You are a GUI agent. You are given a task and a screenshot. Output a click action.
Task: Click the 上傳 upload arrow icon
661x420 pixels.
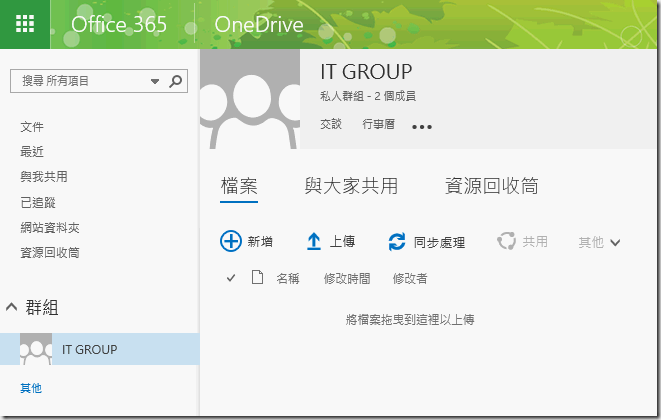[314, 241]
